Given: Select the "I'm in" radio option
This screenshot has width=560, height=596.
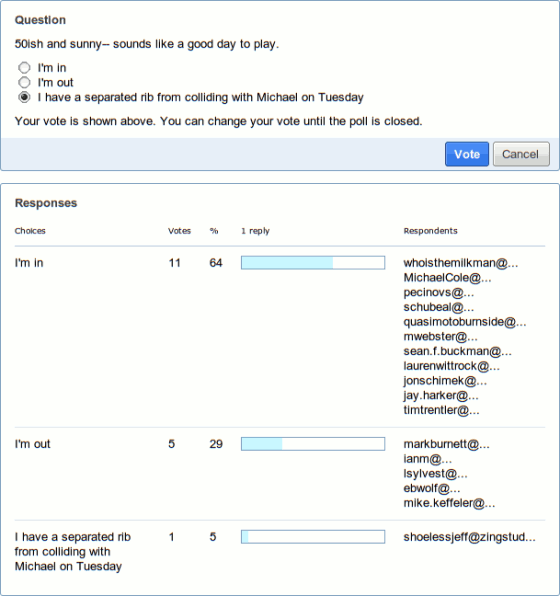Looking at the screenshot, I should coord(24,68).
